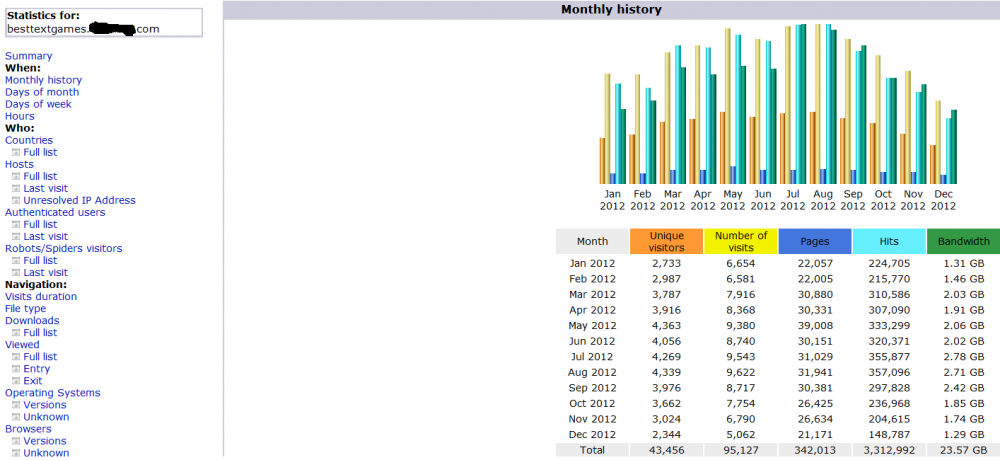Click the icon next to Exit under Viewed
Viewport: 1000px width, 460px height.
(x=16, y=381)
